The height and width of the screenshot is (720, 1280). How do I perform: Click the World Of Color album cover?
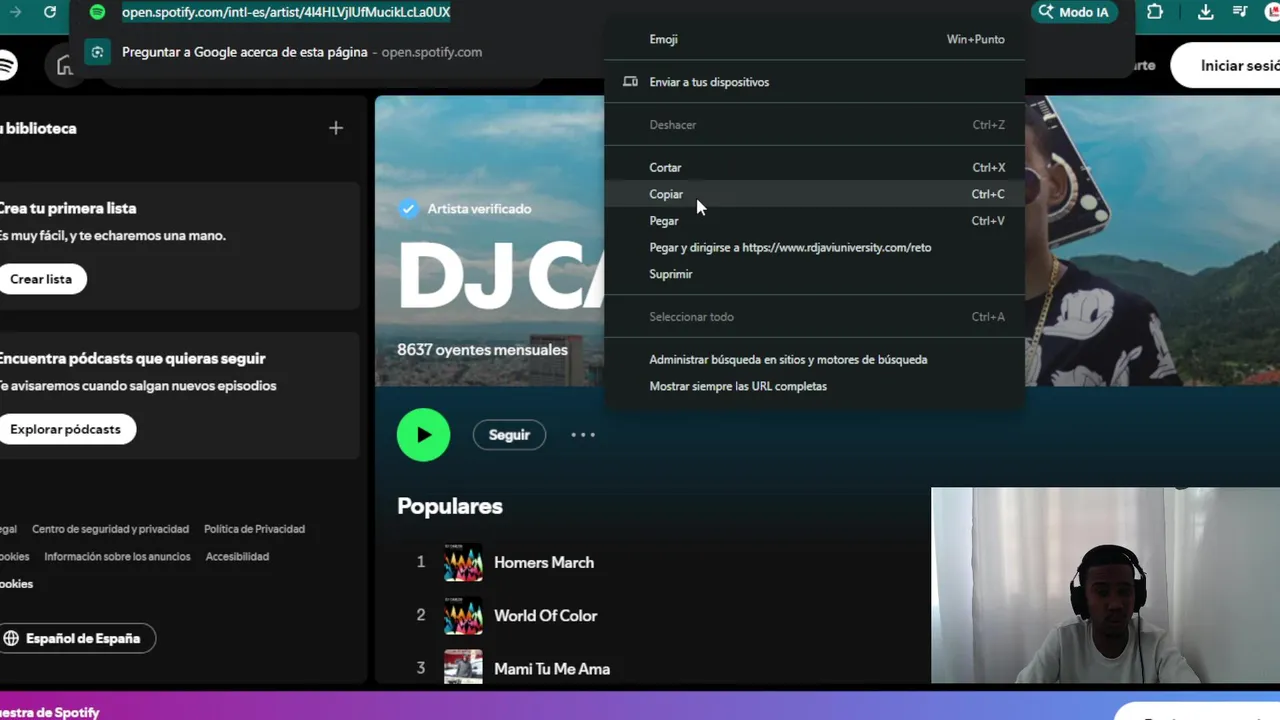[x=463, y=615]
